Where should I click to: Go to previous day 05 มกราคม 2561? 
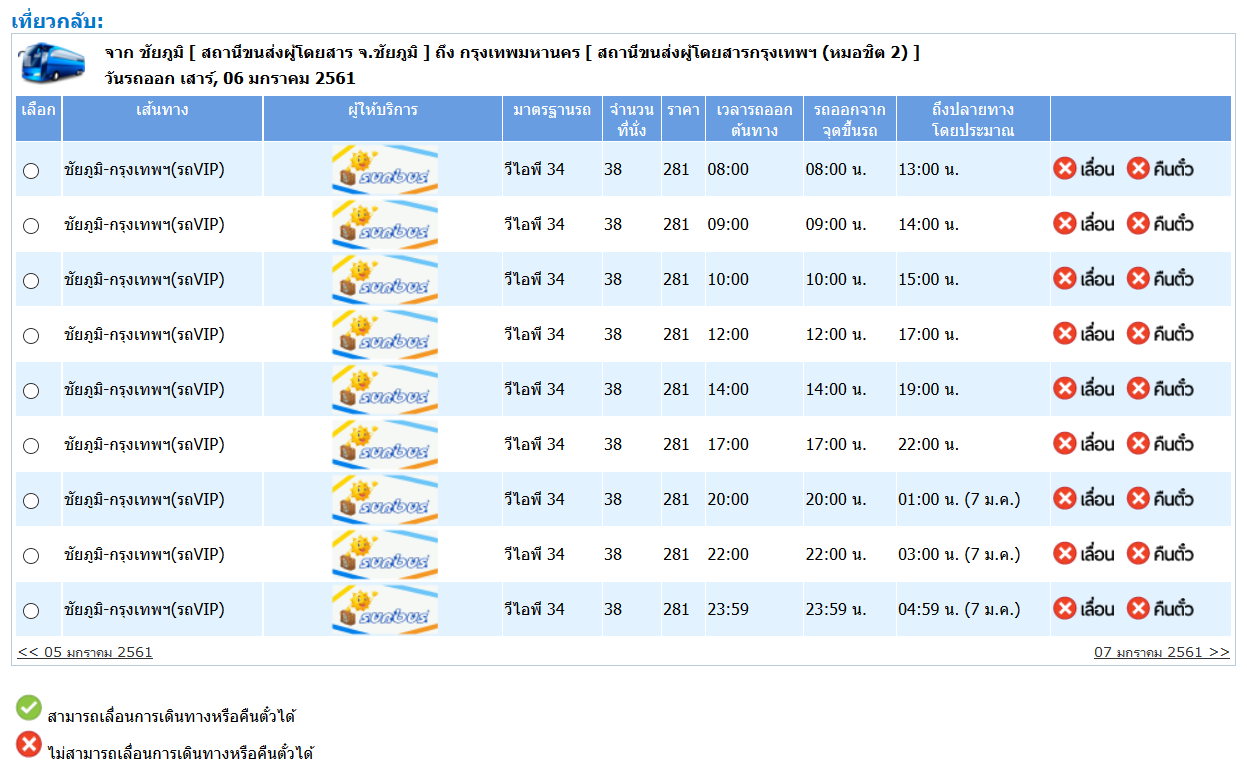coord(85,652)
